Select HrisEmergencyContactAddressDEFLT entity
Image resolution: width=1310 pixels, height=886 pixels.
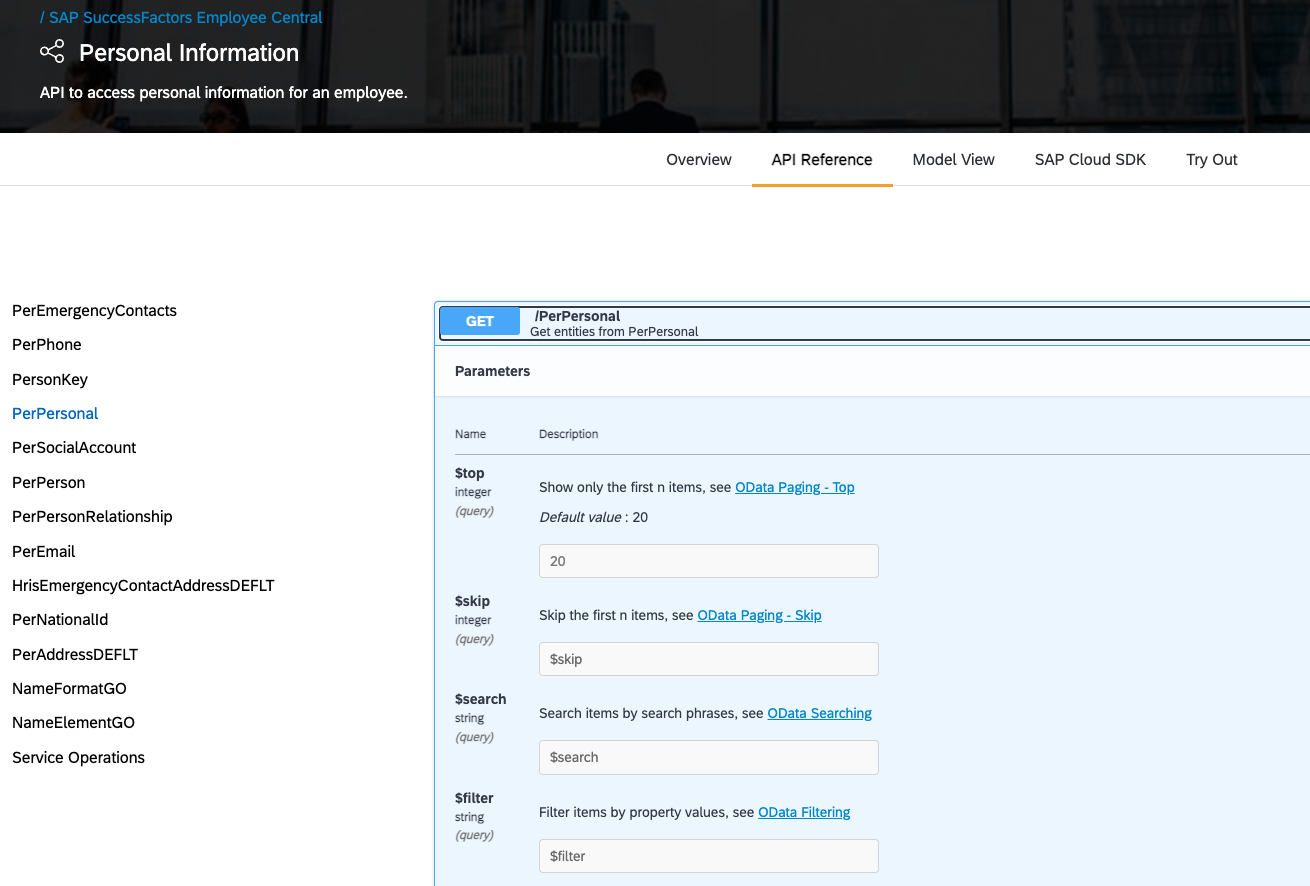click(143, 585)
